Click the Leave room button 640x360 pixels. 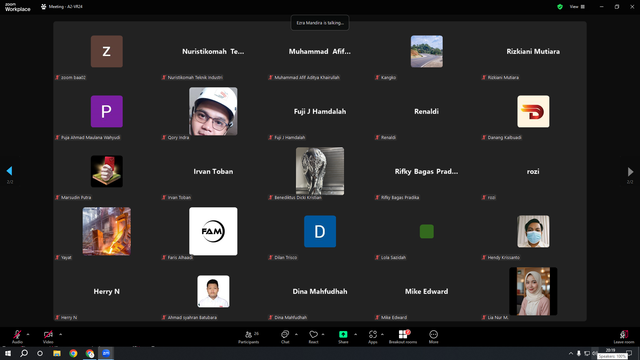coord(624,337)
